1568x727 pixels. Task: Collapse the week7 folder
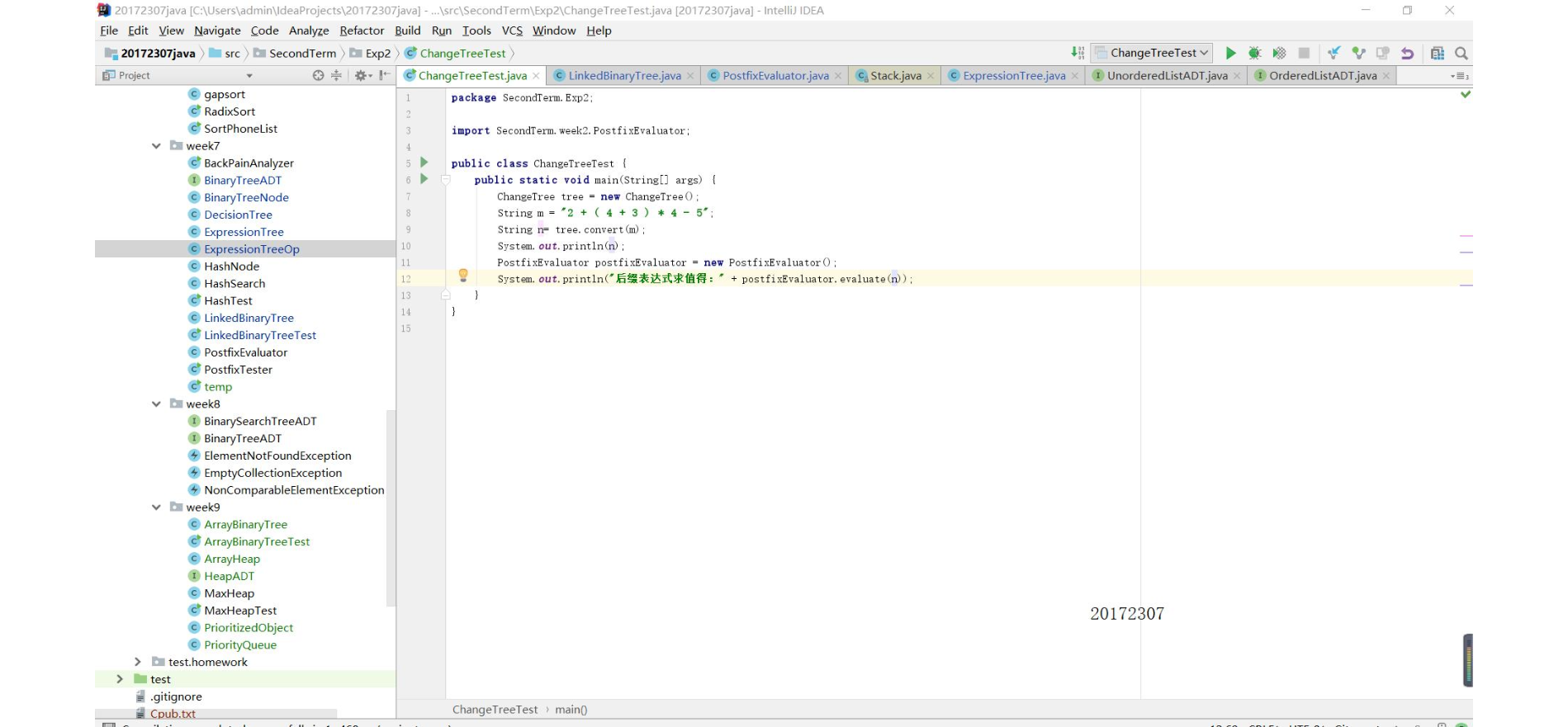[x=156, y=146]
